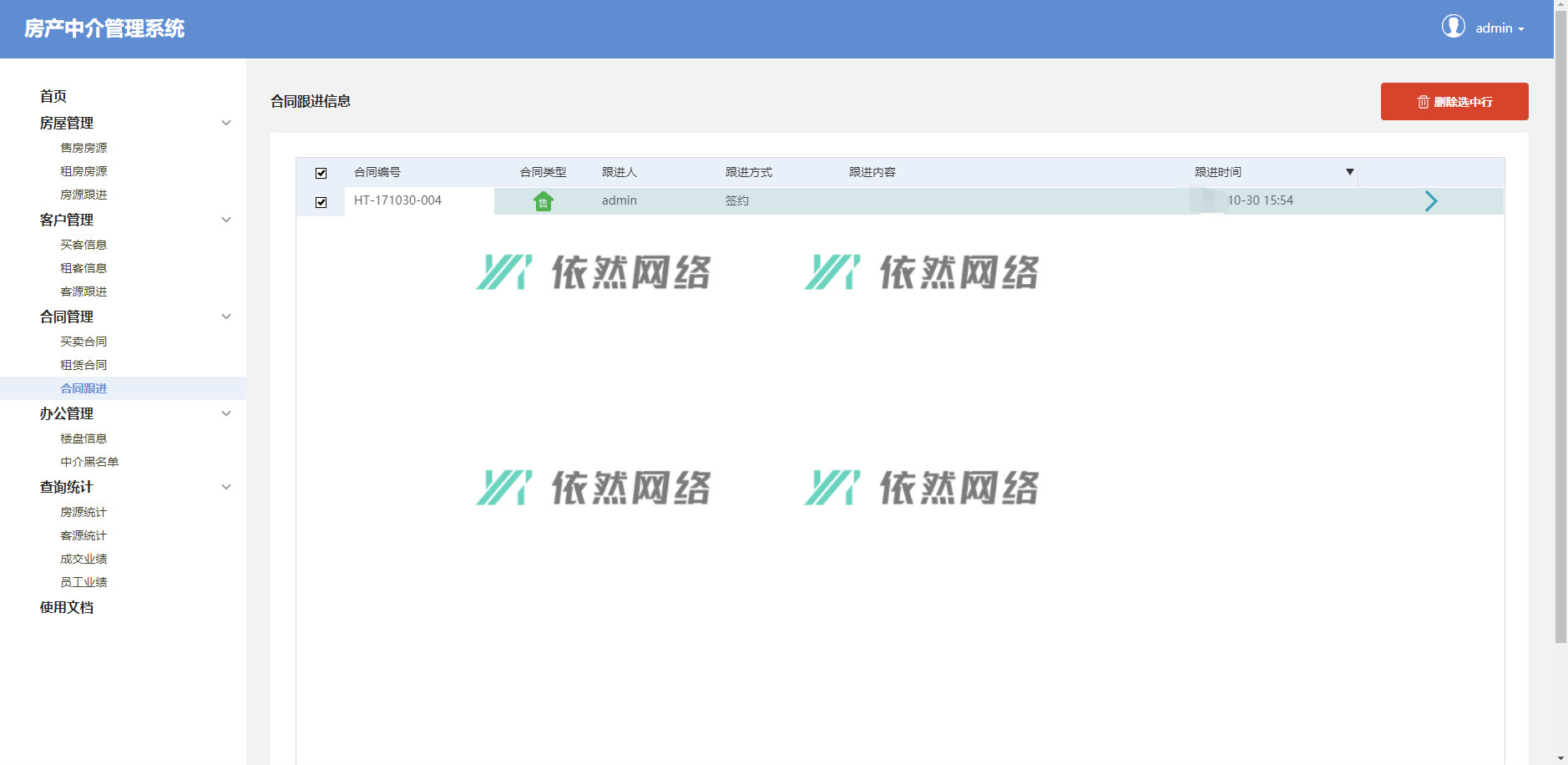Click the admin cell in the row

pos(620,200)
